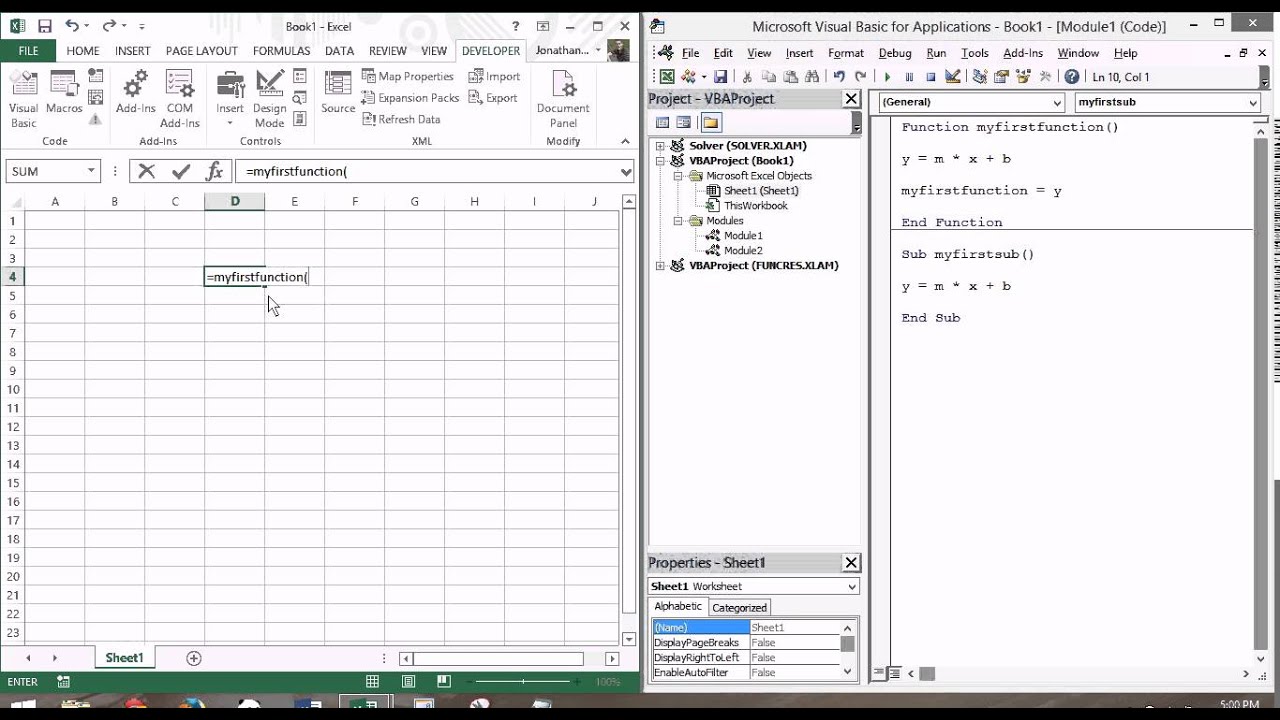The width and height of the screenshot is (1280, 720).
Task: Toggle Design Mode in Controls group
Action: 269,100
